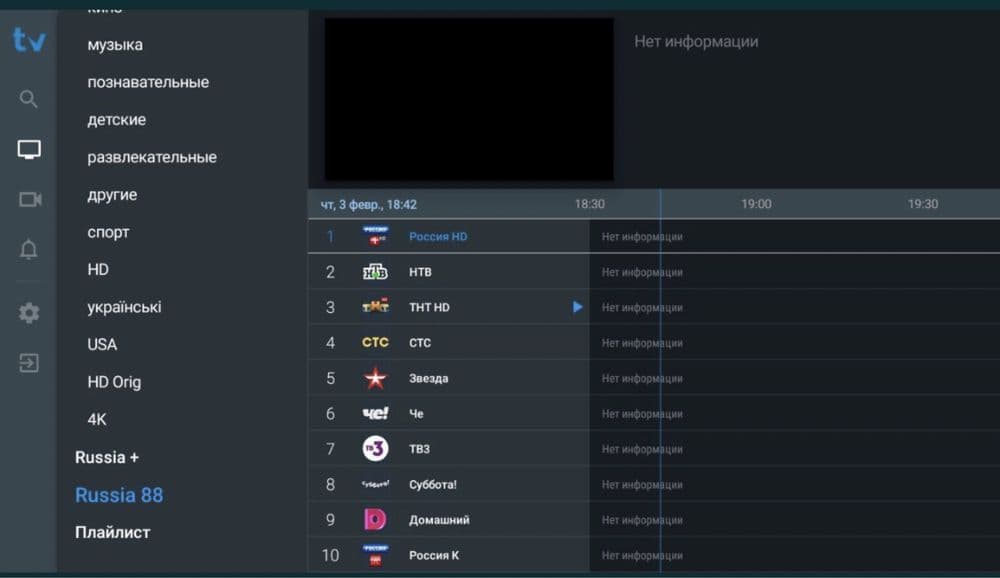Open the video camera recordings icon

[29, 199]
